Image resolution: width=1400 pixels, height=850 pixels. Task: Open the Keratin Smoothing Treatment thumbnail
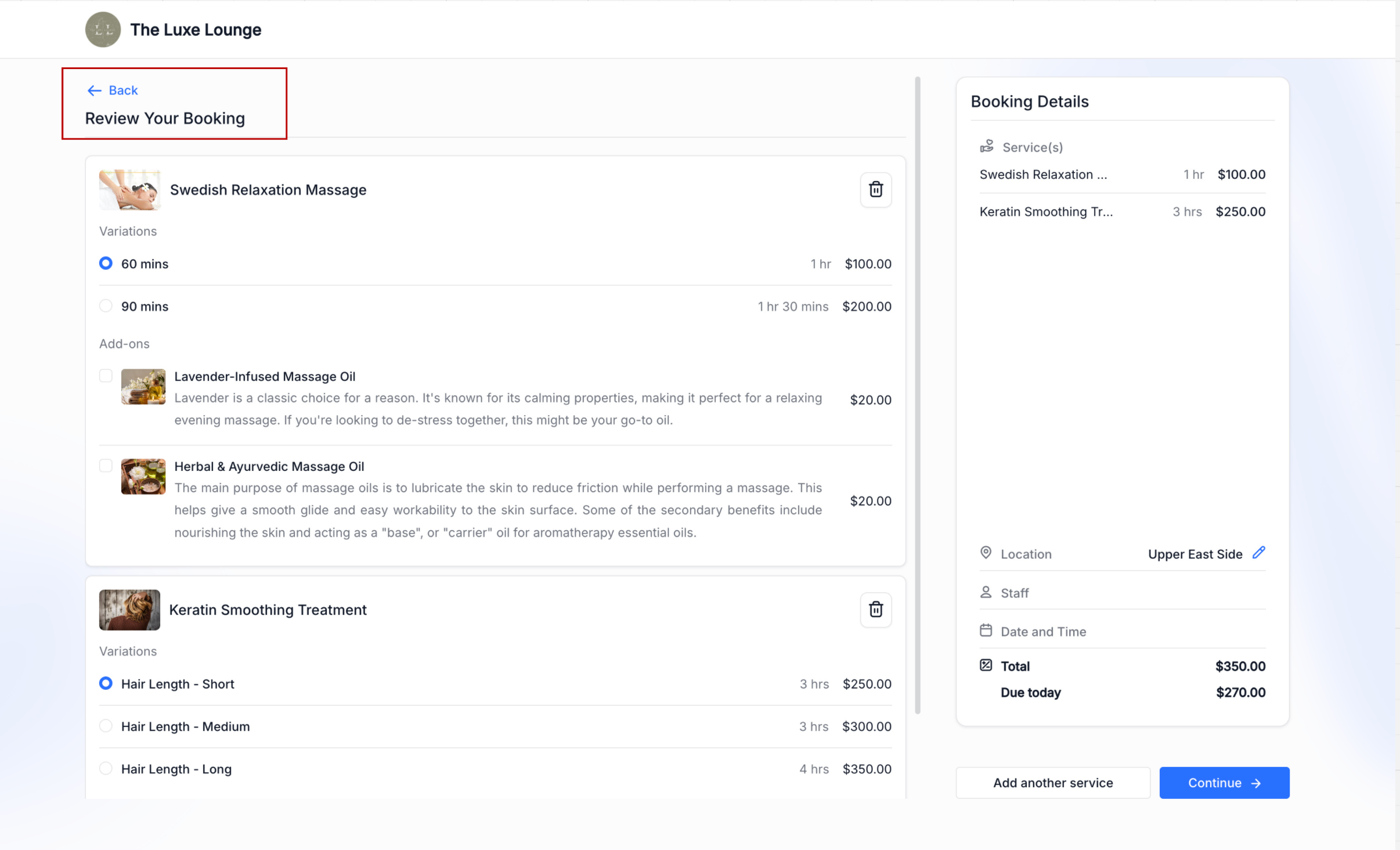129,610
